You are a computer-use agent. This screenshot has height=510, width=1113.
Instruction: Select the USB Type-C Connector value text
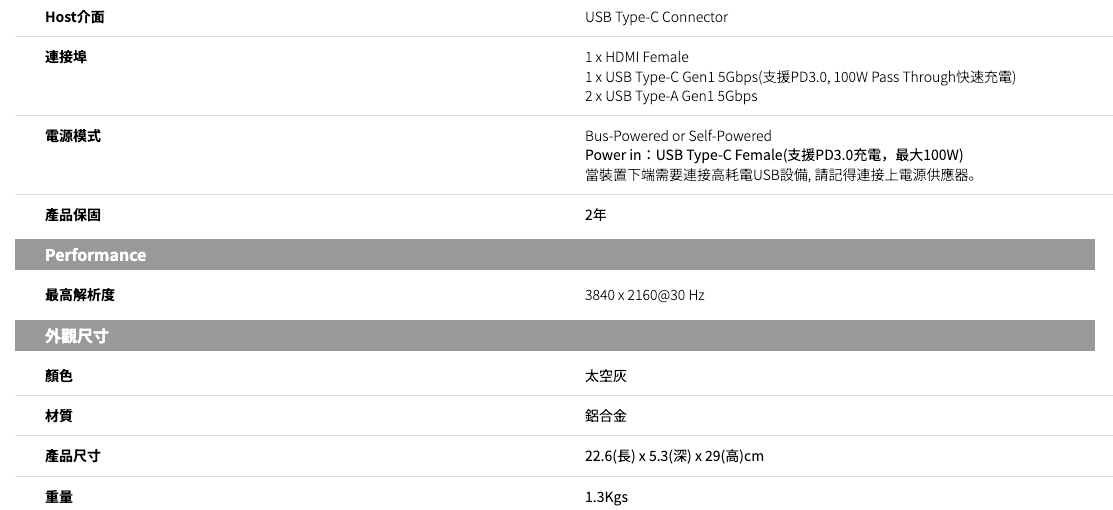click(x=656, y=17)
